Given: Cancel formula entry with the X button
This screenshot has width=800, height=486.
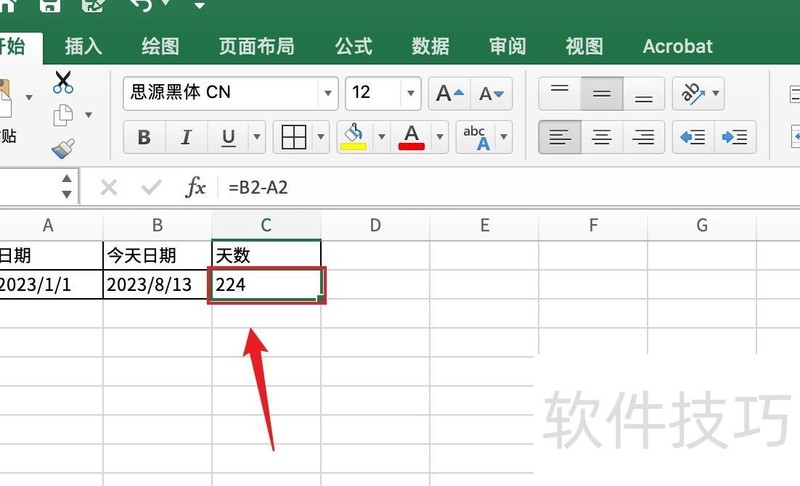Looking at the screenshot, I should pos(109,188).
